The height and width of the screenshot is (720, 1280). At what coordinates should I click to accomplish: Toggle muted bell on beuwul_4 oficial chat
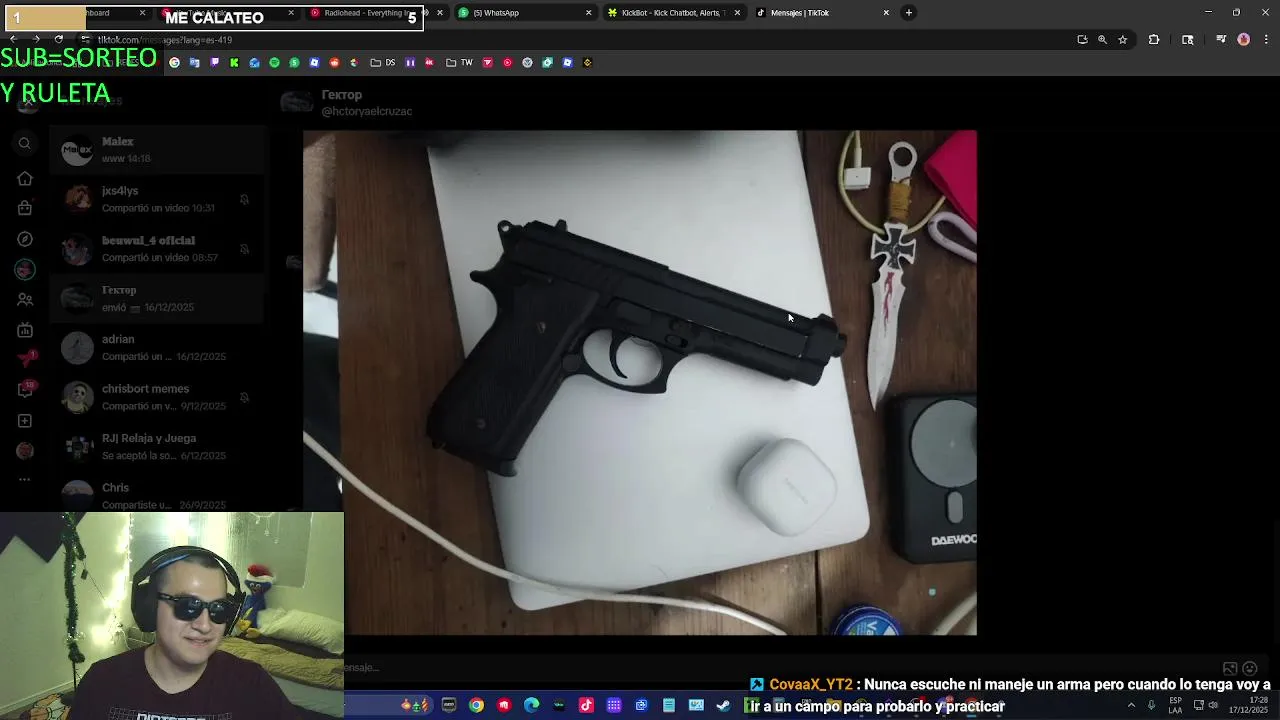[x=244, y=249]
